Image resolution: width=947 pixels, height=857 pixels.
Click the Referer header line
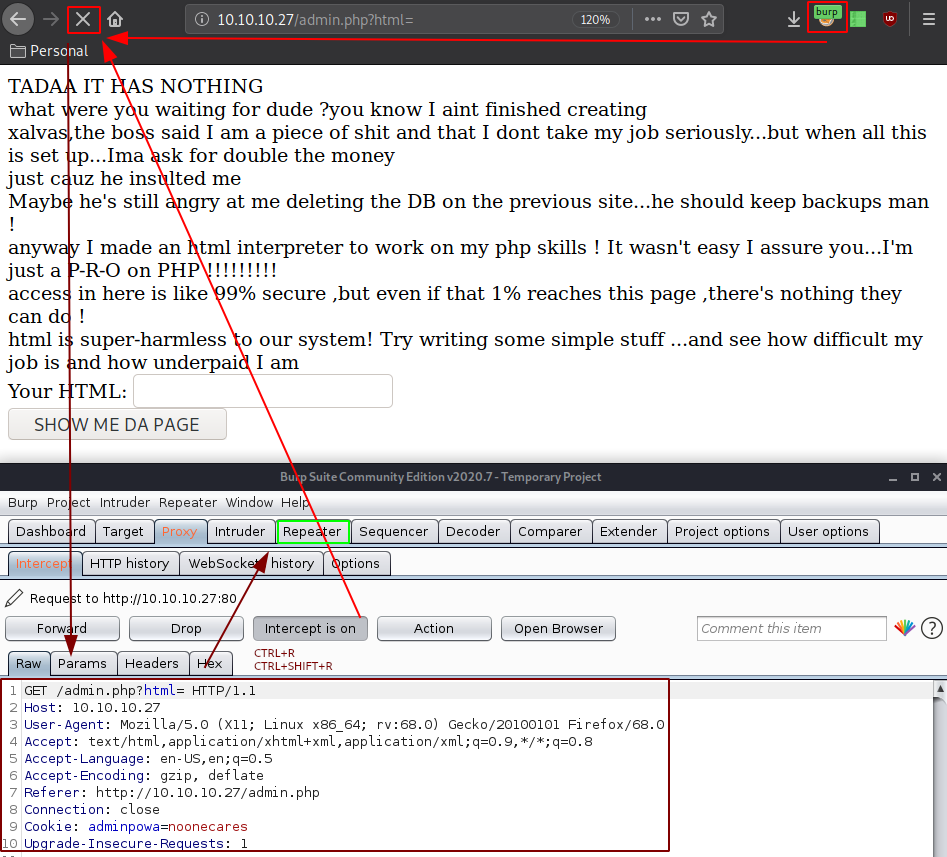172,792
